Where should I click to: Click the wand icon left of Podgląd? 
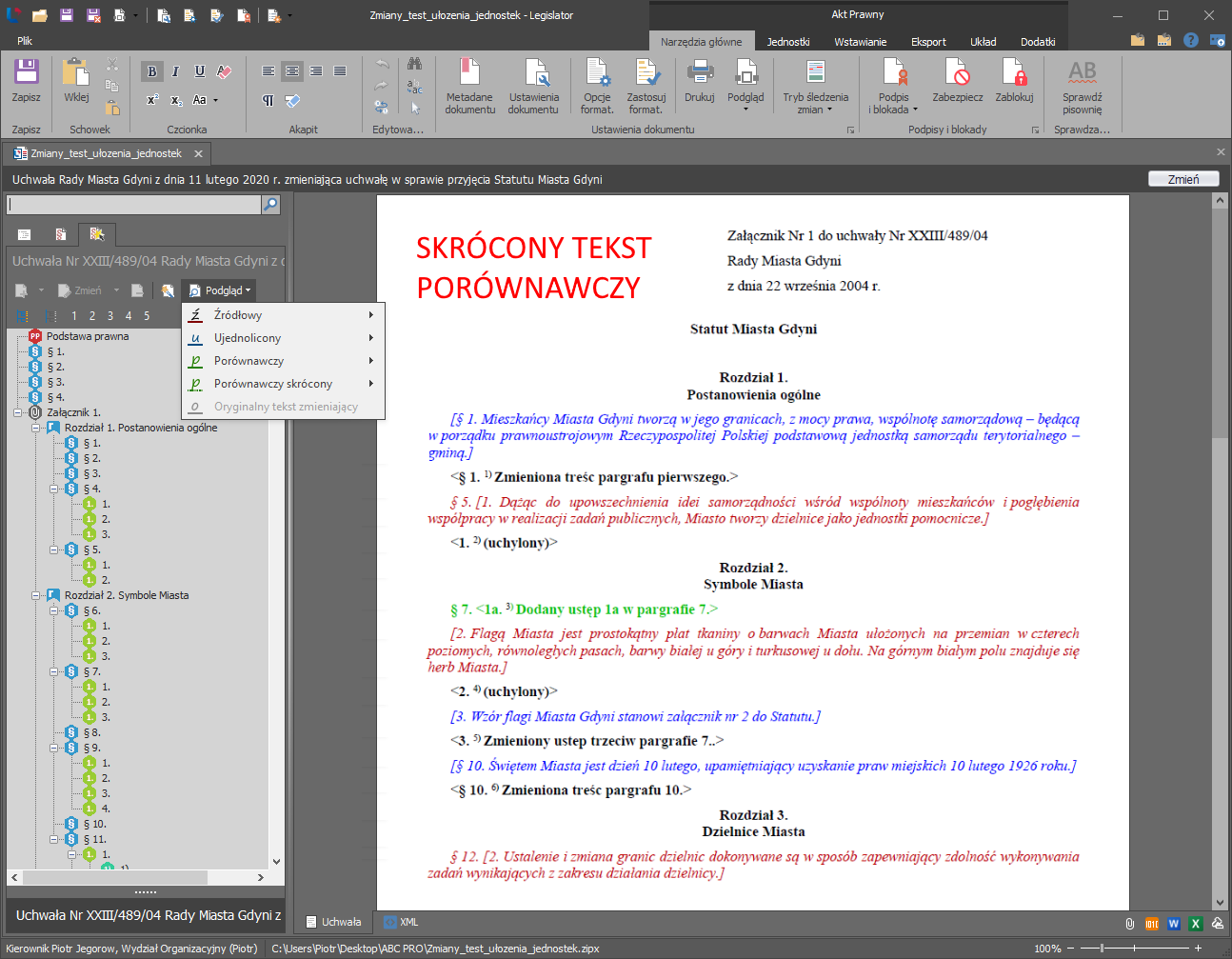coord(168,290)
